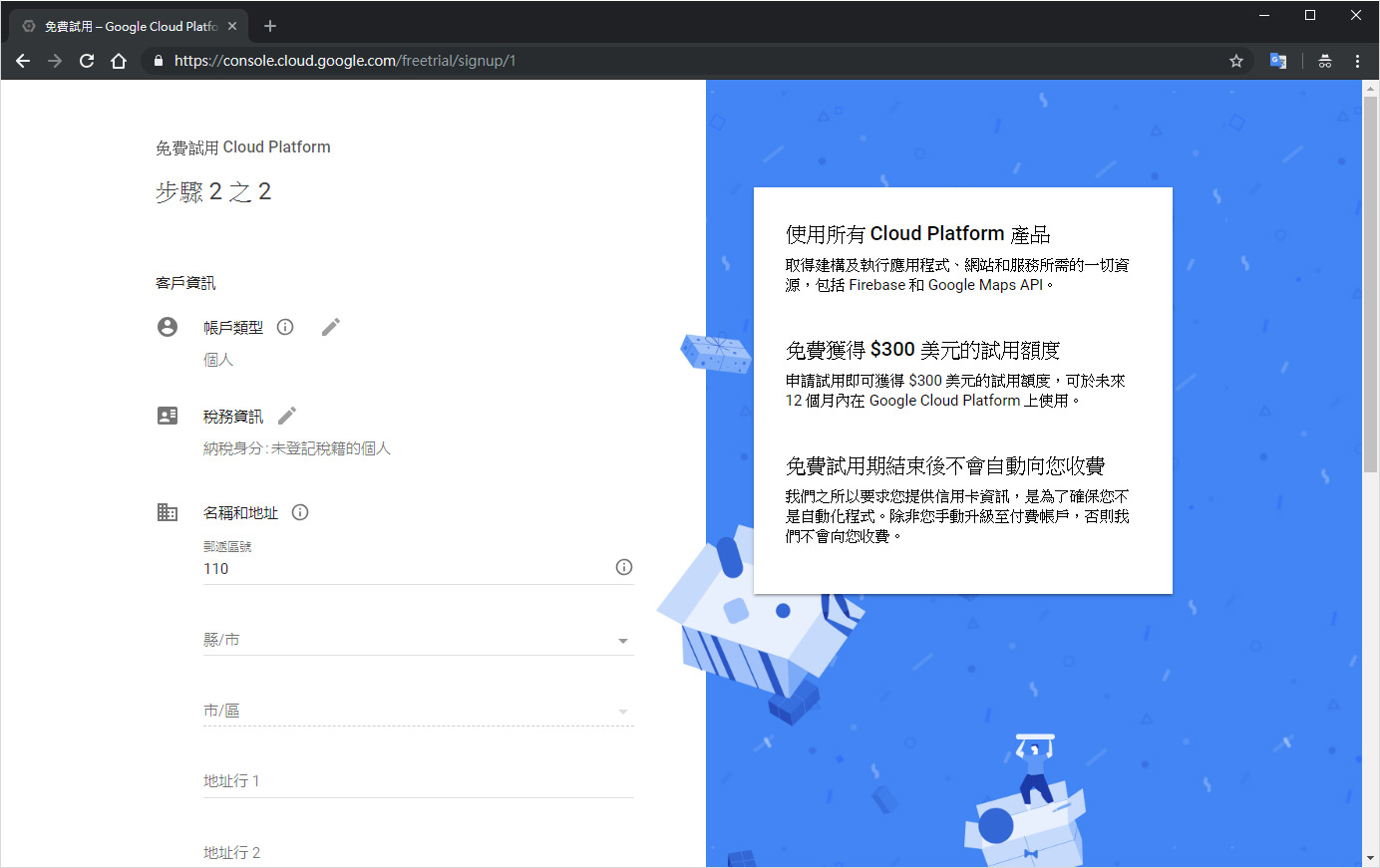Click the 客戶資訊 section label
Image resolution: width=1380 pixels, height=868 pixels.
coord(185,283)
